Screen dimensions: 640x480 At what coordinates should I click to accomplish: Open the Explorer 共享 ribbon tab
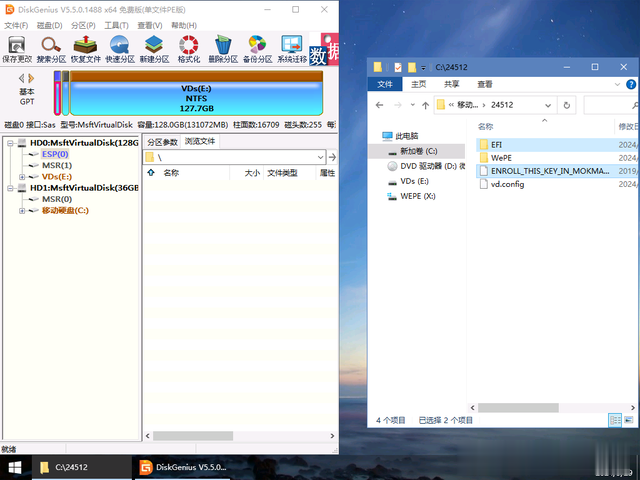pyautogui.click(x=451, y=84)
